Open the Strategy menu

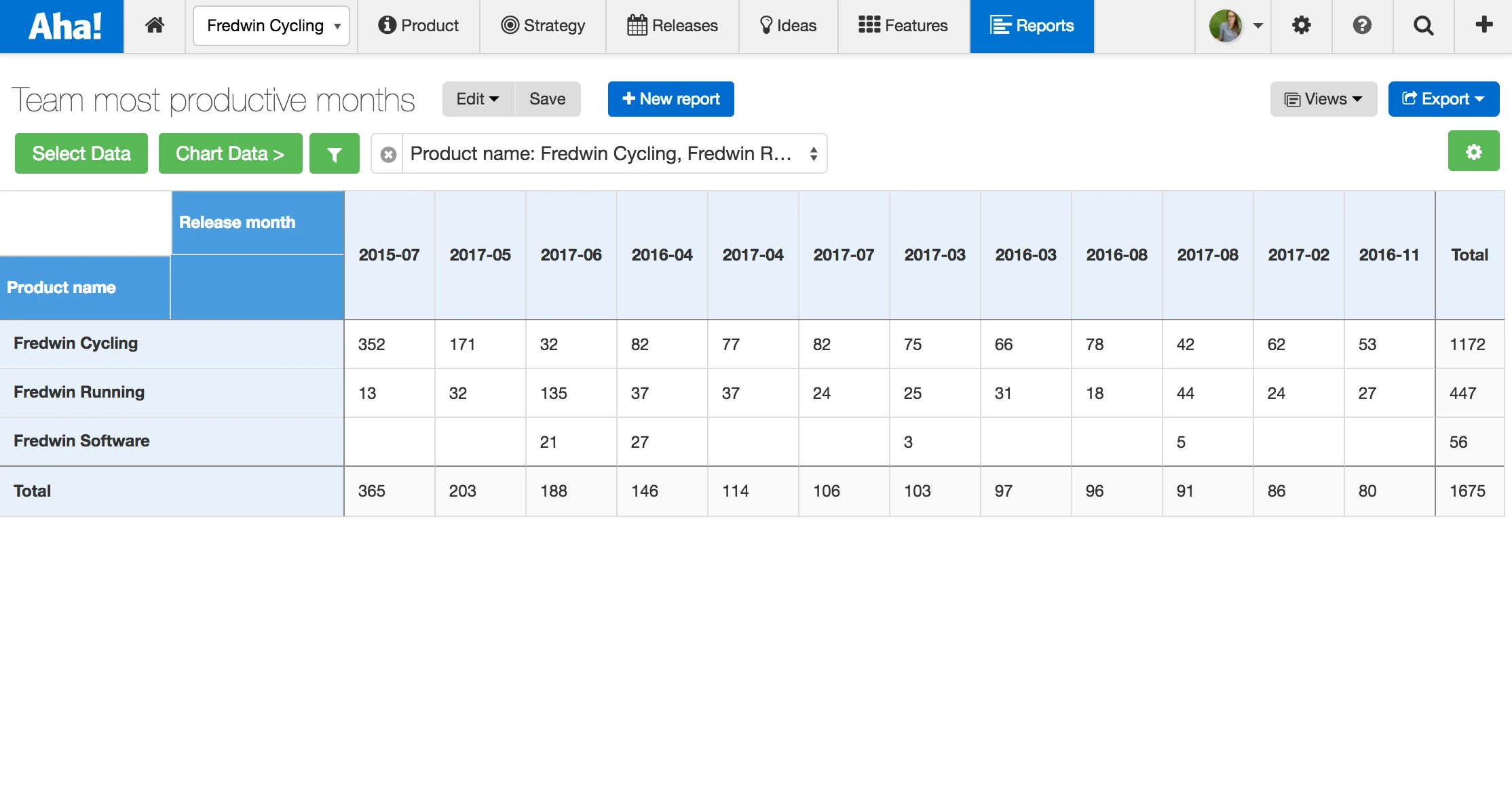coord(542,26)
